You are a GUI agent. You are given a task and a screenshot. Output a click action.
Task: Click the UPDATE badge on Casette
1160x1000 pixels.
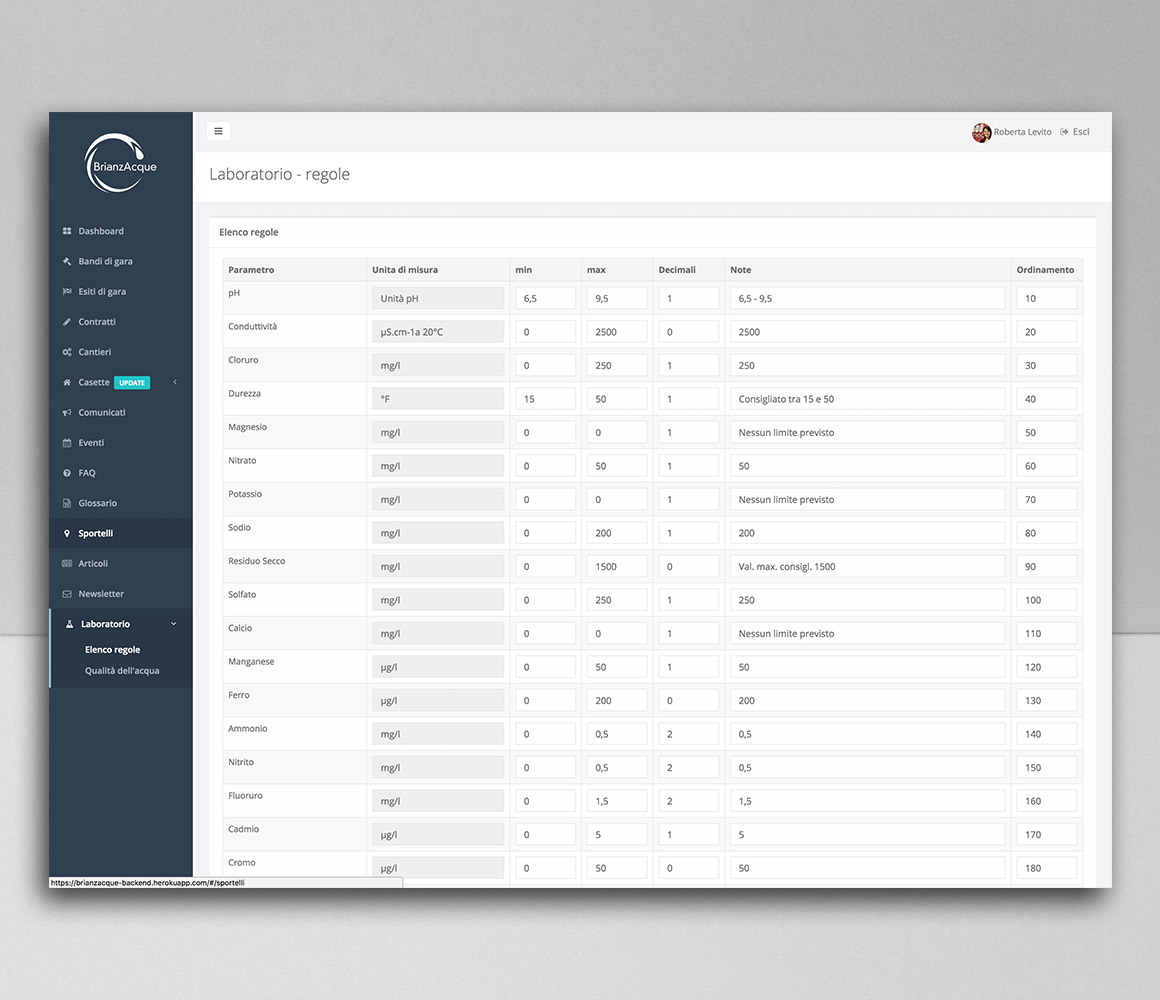click(131, 382)
